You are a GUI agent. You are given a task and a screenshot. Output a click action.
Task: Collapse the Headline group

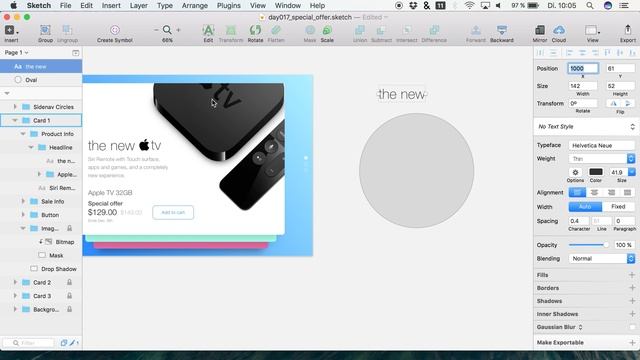(31, 147)
